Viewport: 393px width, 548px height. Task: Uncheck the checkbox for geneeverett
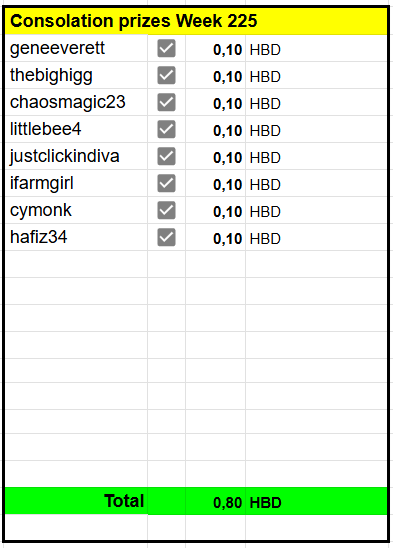pos(166,48)
